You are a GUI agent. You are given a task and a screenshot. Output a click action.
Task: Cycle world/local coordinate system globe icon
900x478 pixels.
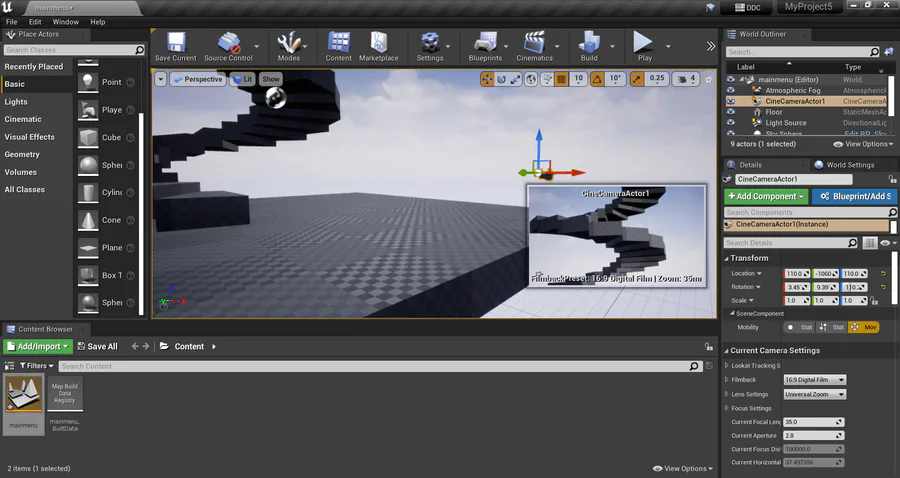pos(531,79)
